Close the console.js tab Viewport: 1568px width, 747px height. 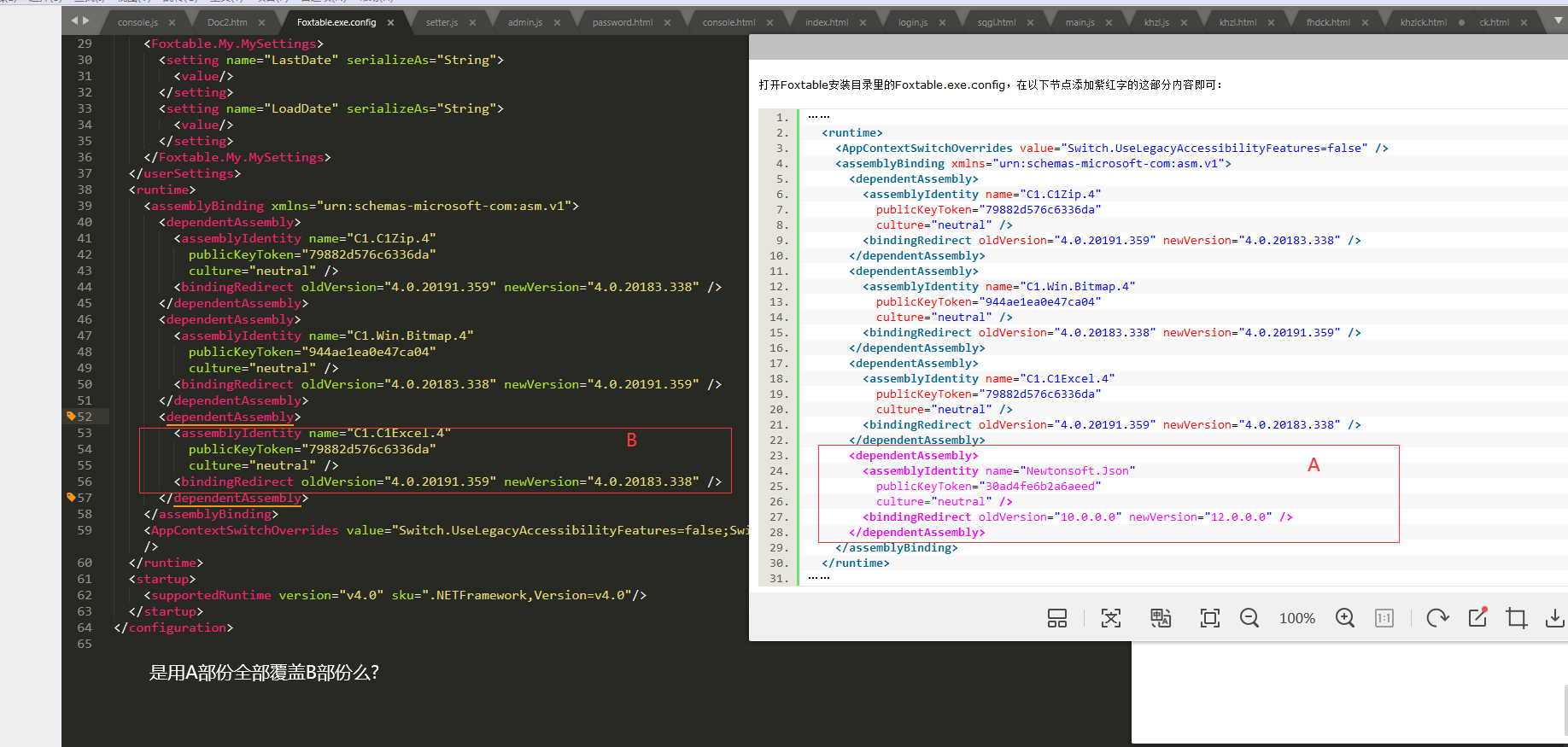[173, 23]
